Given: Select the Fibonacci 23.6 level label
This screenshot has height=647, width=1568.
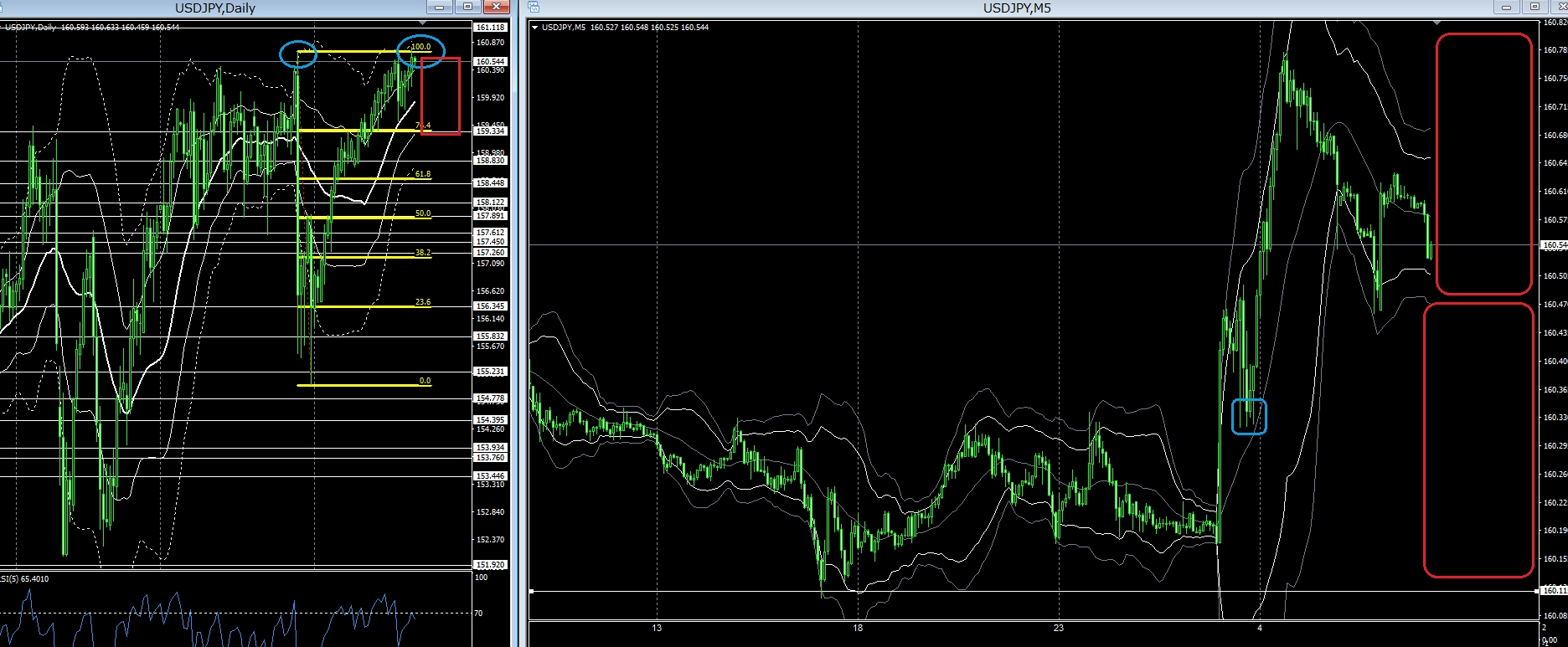Looking at the screenshot, I should [423, 302].
